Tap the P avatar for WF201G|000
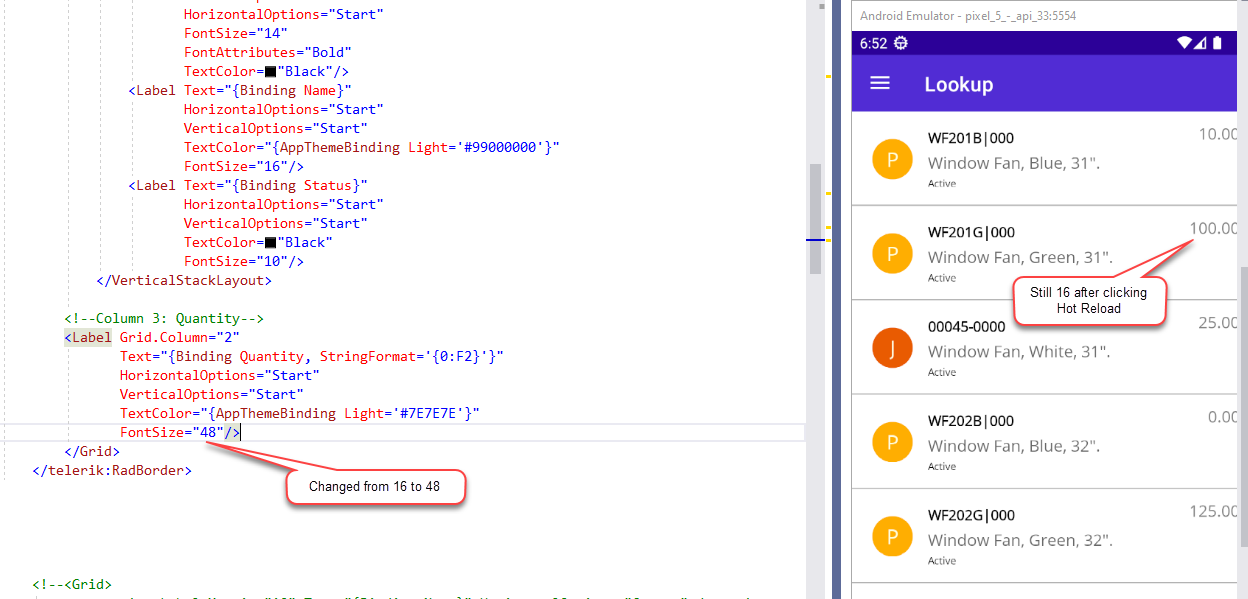 [892, 254]
